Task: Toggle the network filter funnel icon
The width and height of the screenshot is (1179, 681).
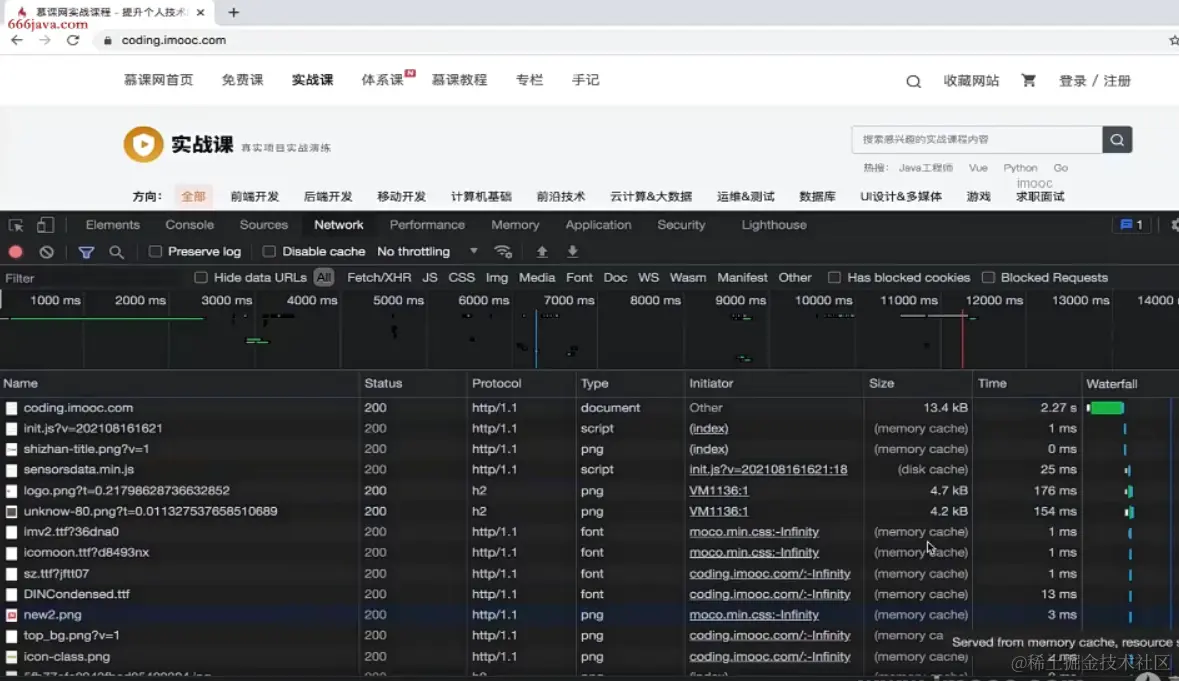Action: pos(86,252)
